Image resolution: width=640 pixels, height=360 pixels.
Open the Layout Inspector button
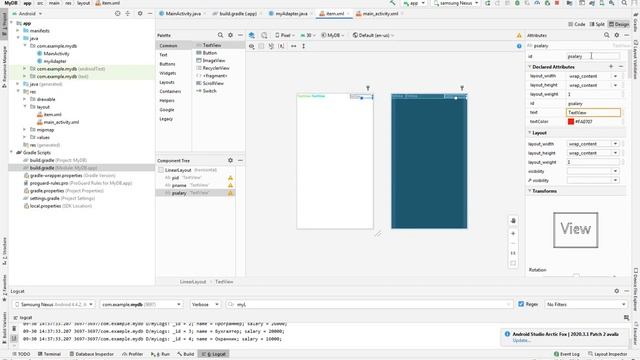[x=608, y=354]
